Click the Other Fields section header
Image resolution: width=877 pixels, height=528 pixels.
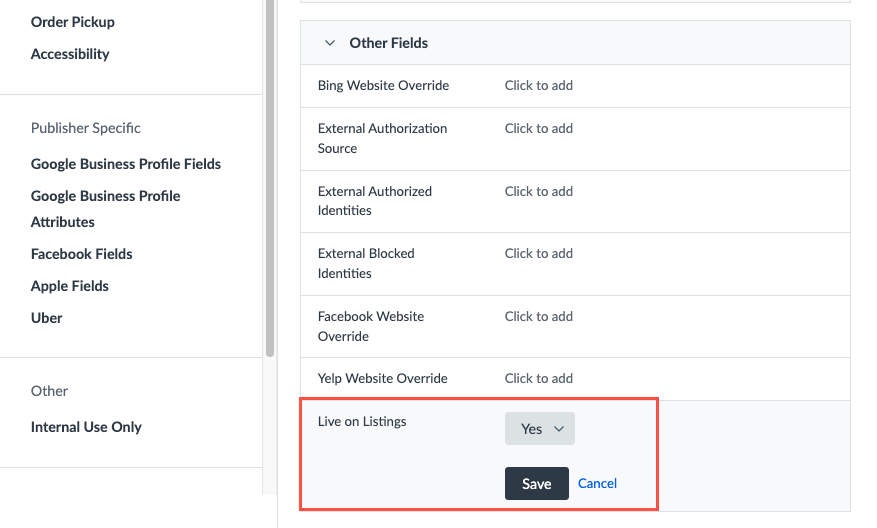click(389, 43)
